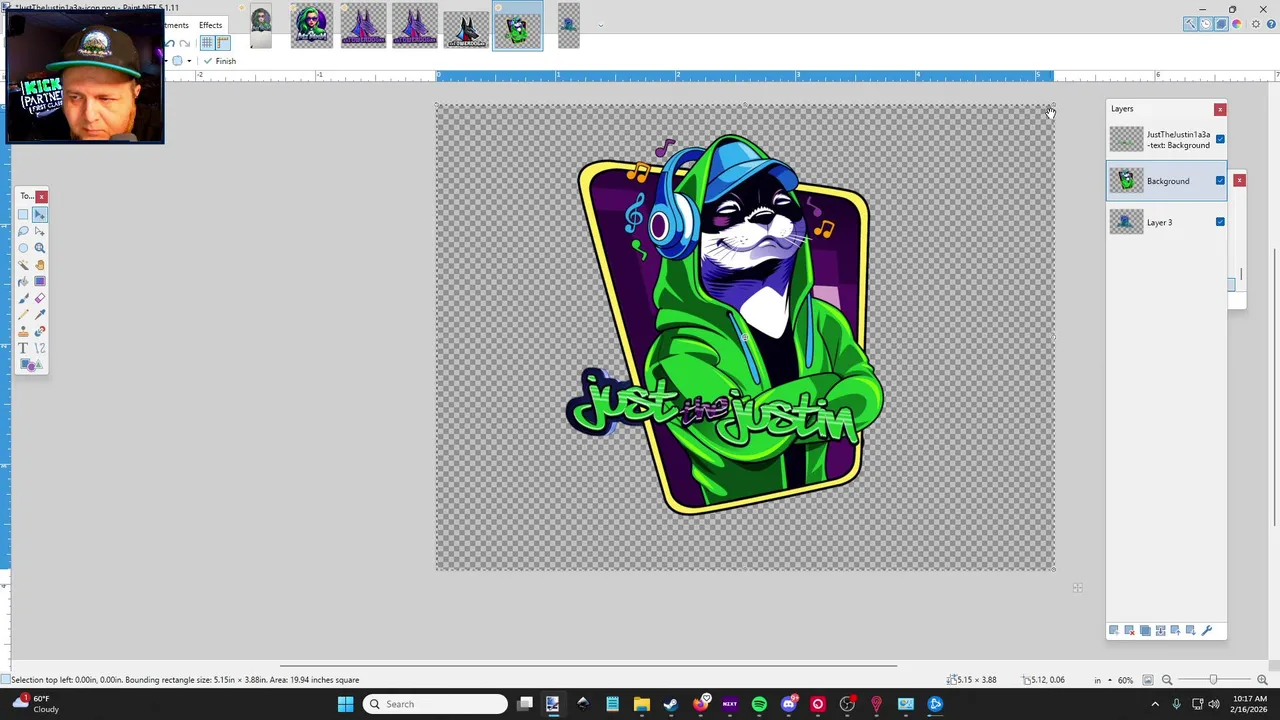Move the layer down
Viewport: 1280px width, 720px height.
pyautogui.click(x=1190, y=630)
